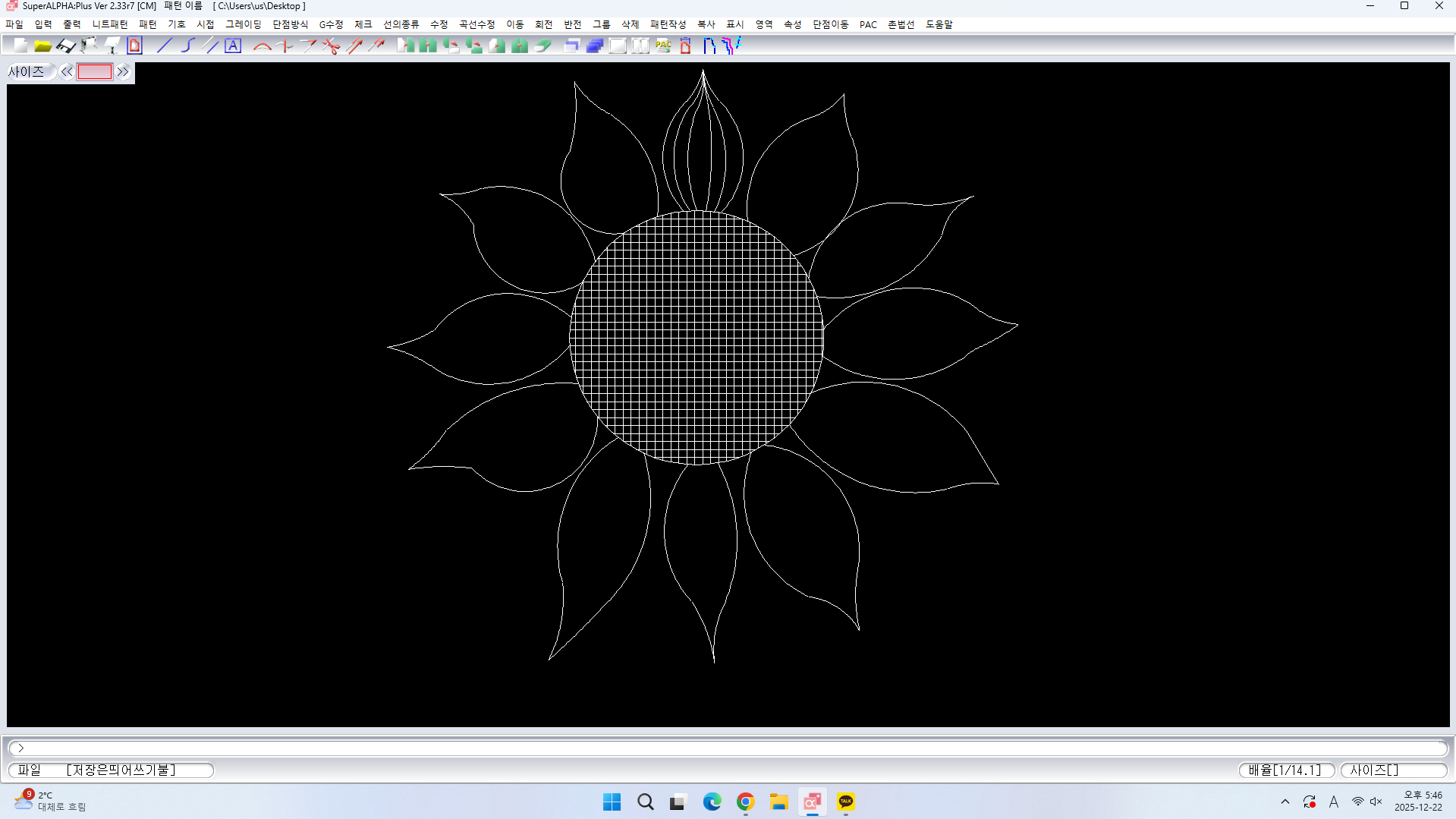Open the 파일 menu
The width and height of the screenshot is (1456, 819).
point(14,24)
